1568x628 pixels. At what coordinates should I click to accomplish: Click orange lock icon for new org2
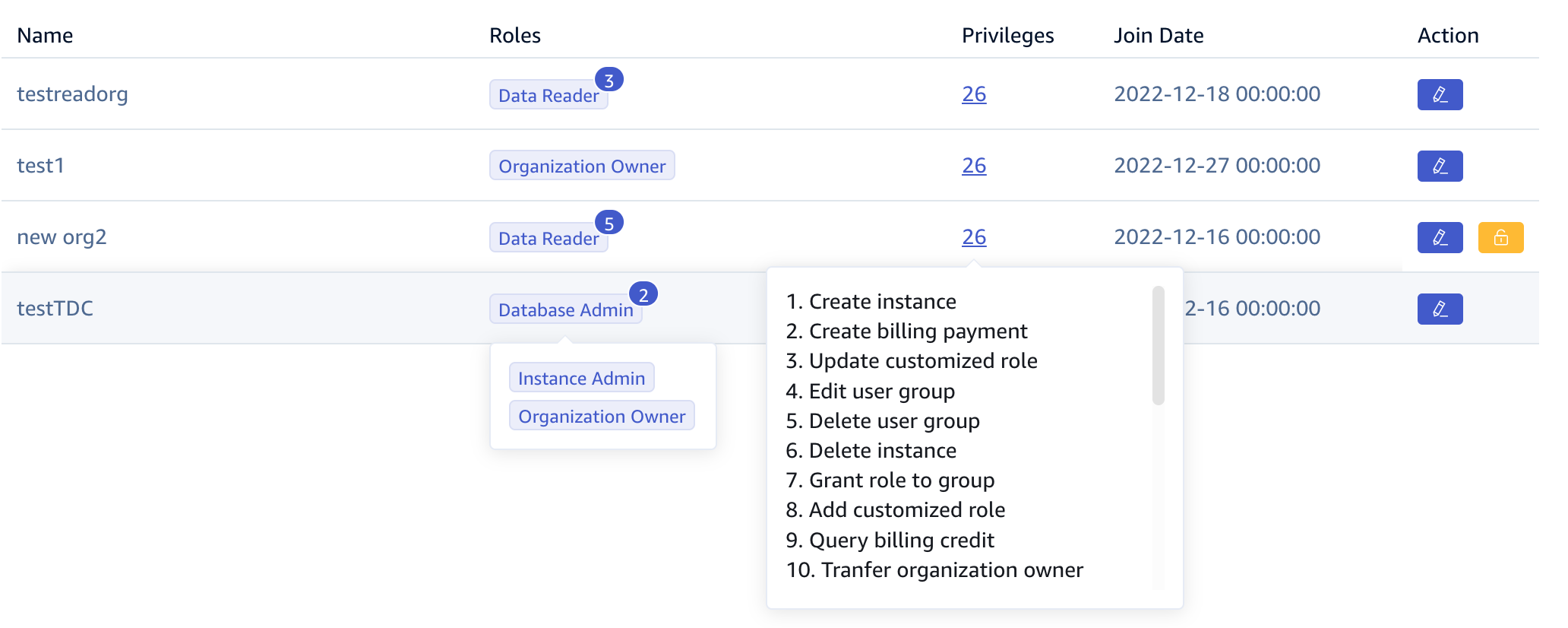(x=1500, y=237)
